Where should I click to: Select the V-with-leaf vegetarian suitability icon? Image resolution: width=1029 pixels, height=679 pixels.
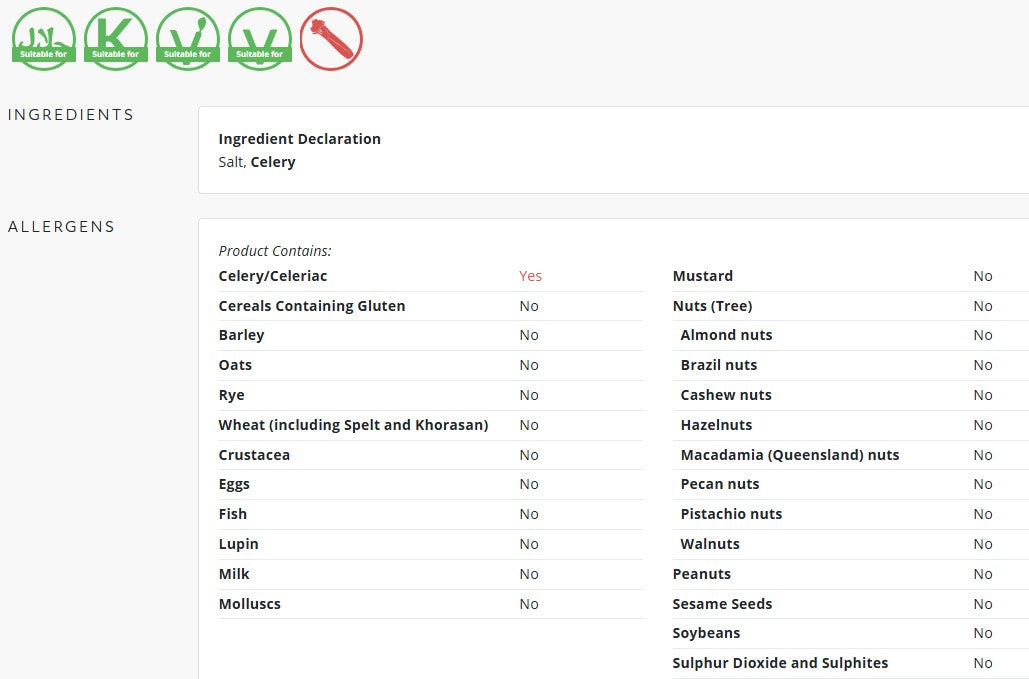click(188, 39)
